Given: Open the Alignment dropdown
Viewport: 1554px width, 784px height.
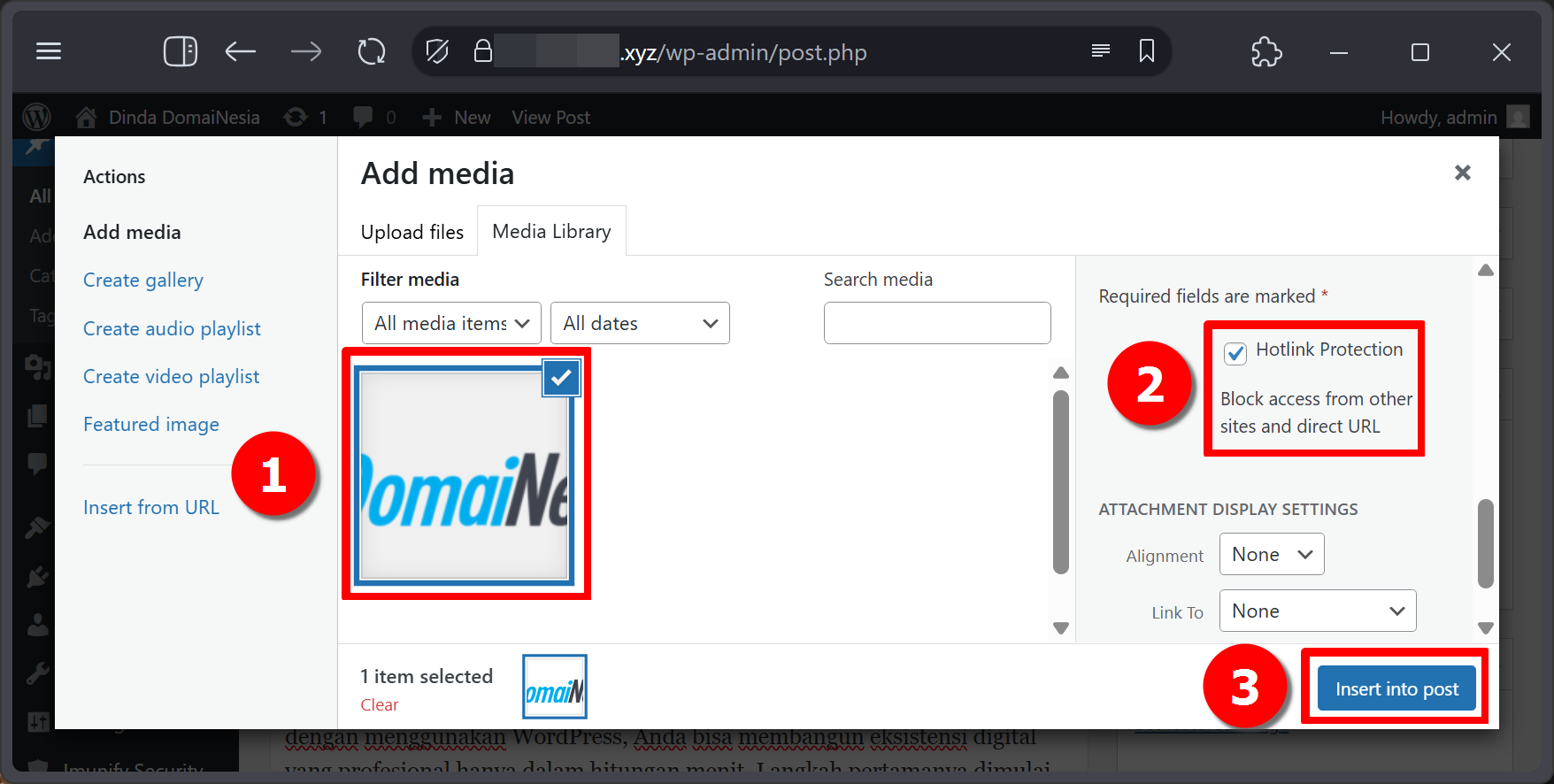Looking at the screenshot, I should (x=1272, y=554).
